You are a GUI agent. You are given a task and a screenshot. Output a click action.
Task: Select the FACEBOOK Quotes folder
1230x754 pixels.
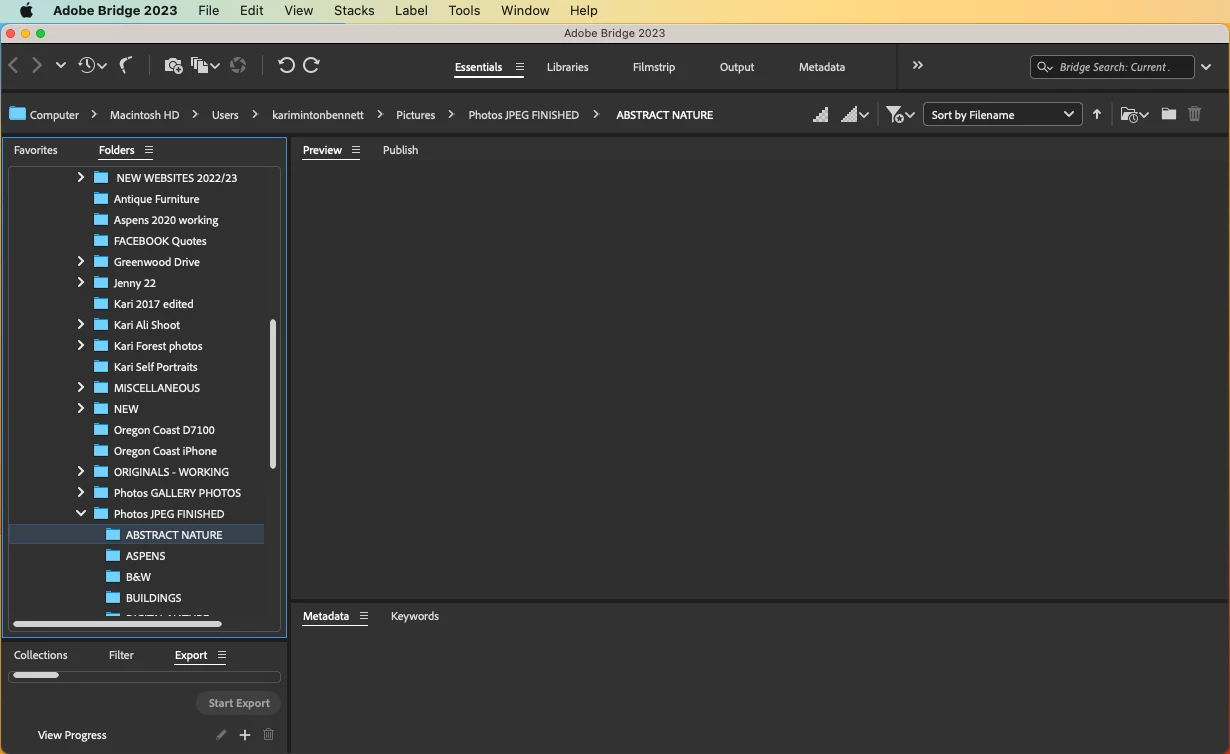(x=160, y=241)
